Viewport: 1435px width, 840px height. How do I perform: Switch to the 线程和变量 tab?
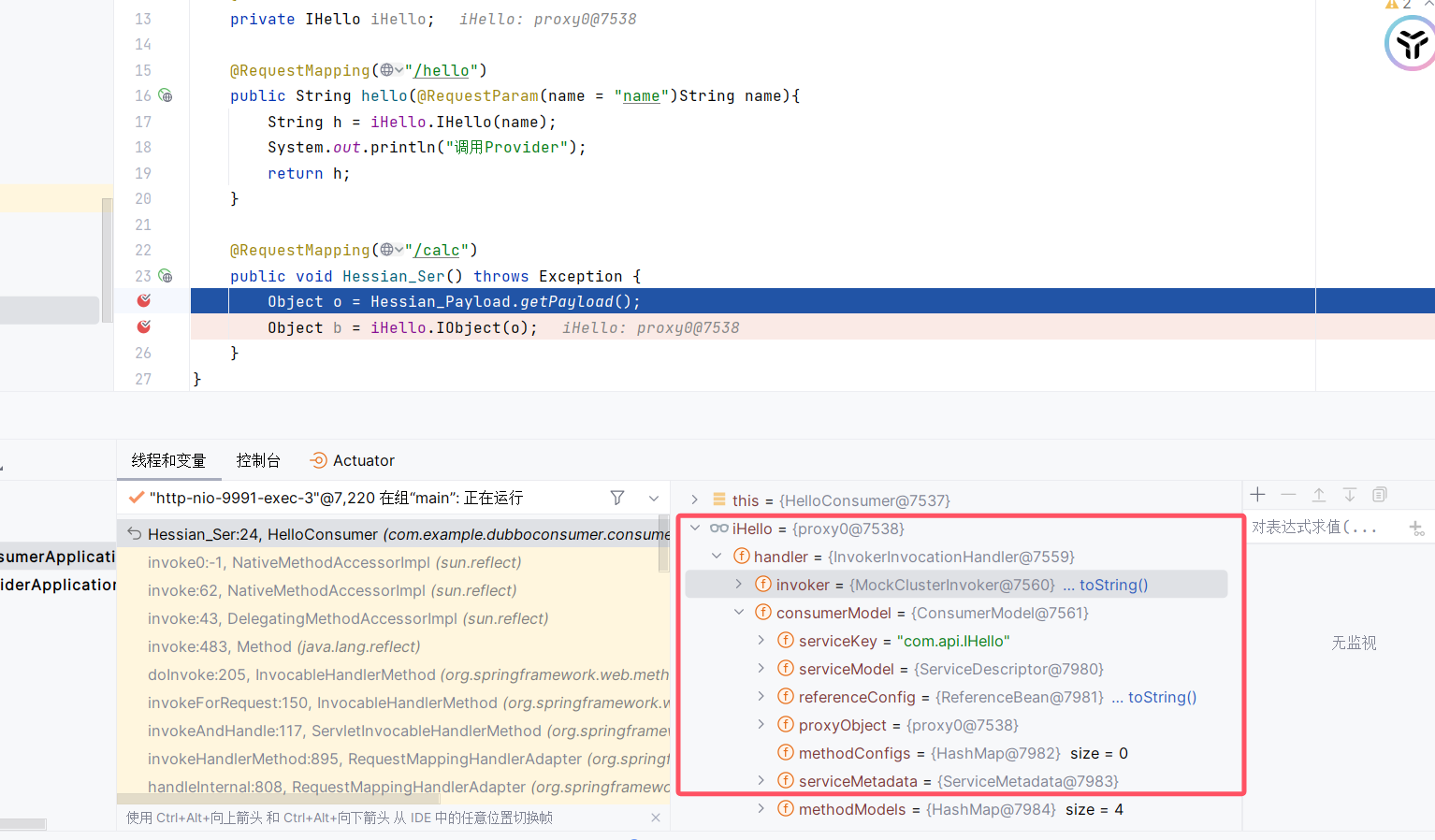[x=168, y=460]
